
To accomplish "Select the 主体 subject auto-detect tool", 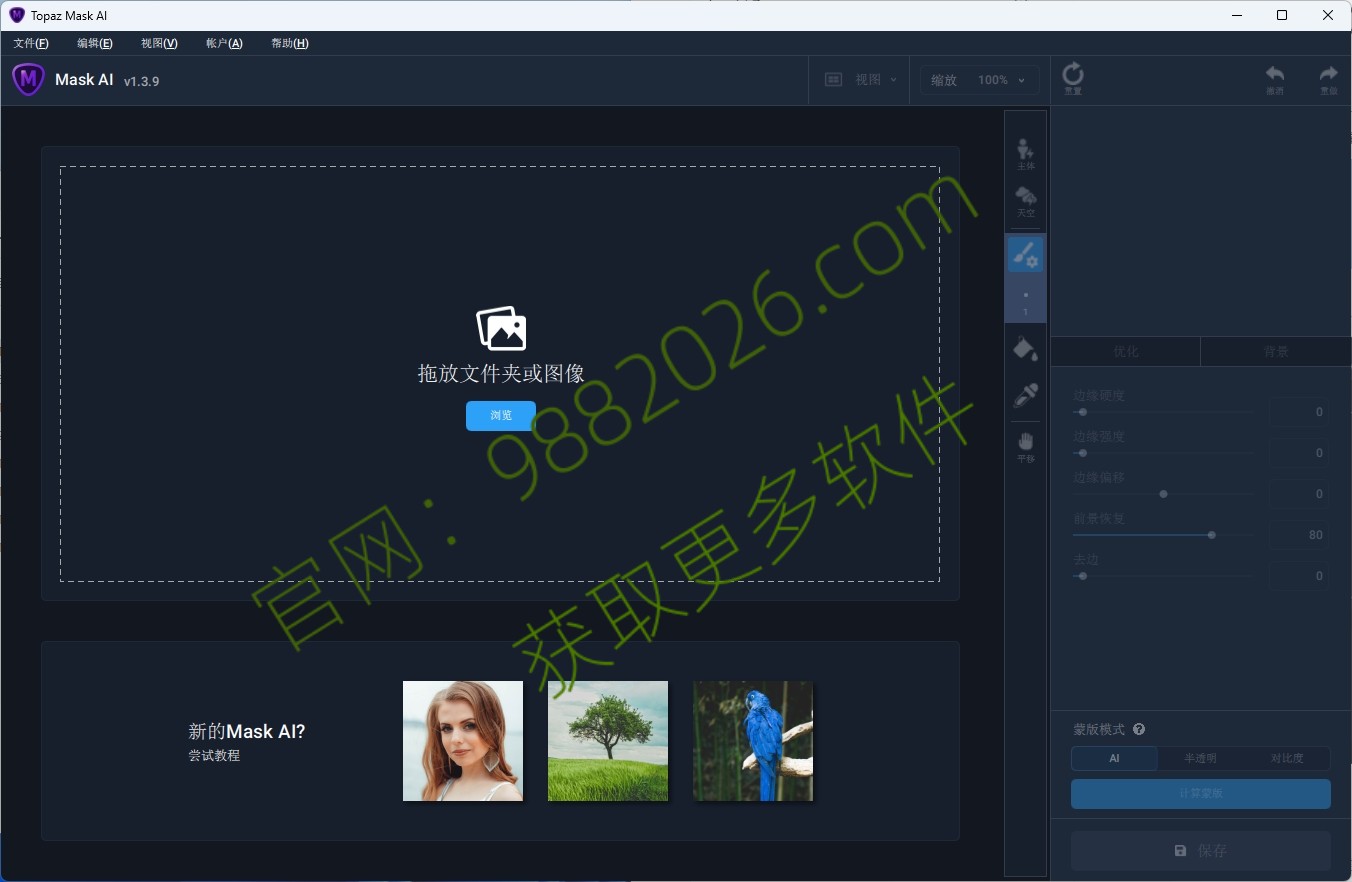I will coord(1025,155).
